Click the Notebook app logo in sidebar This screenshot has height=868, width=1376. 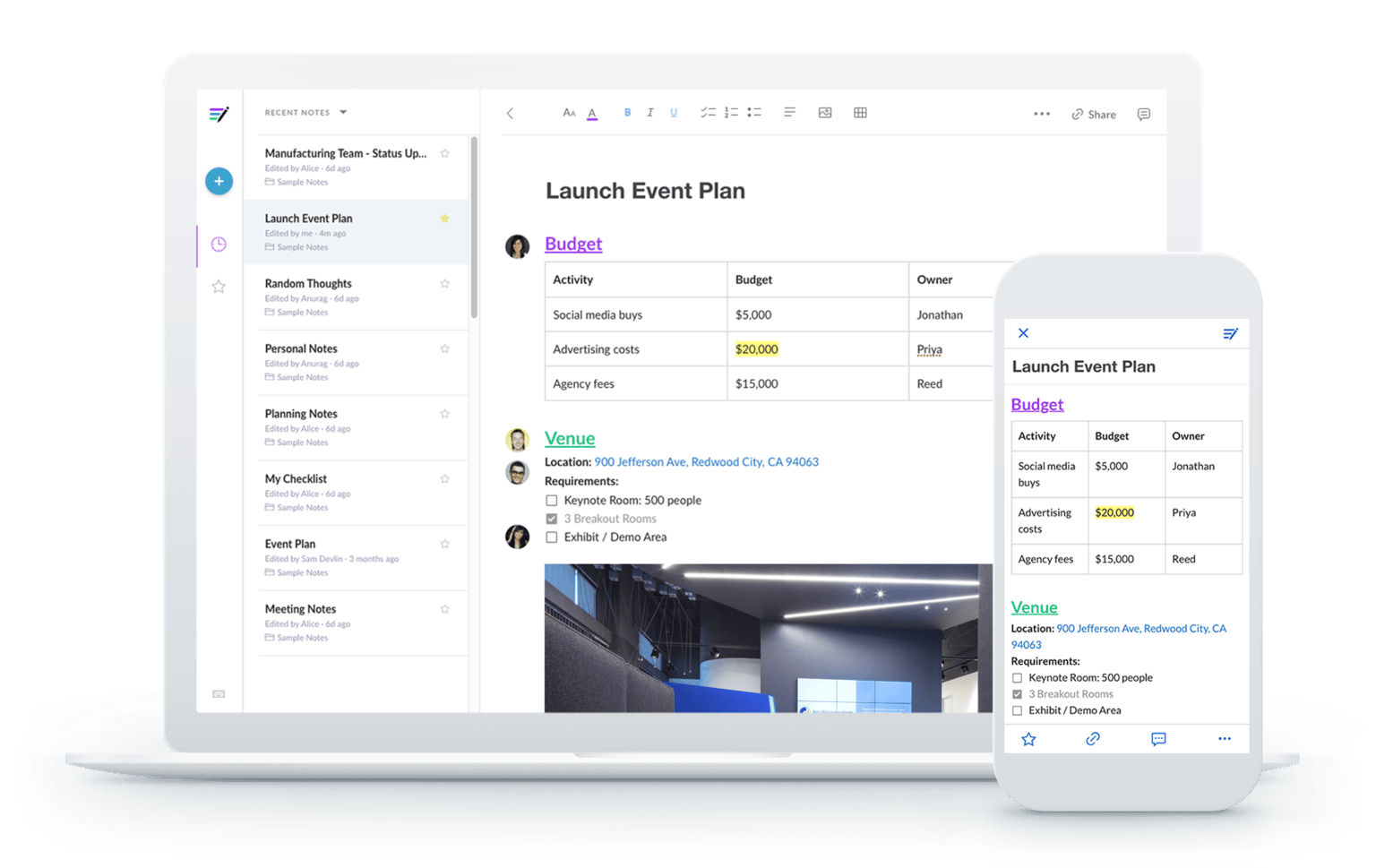[x=219, y=114]
